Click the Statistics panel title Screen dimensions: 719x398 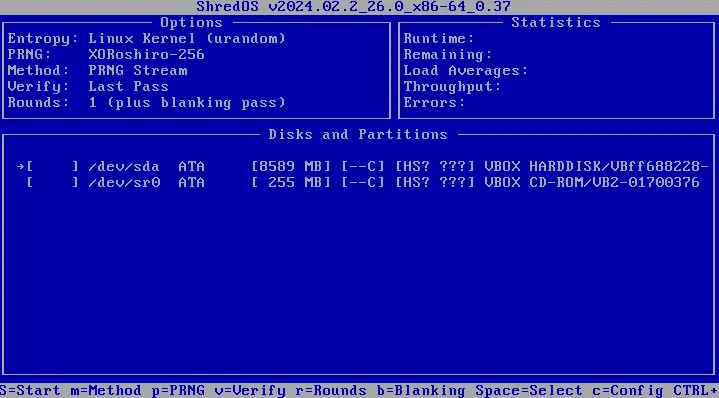click(x=556, y=22)
